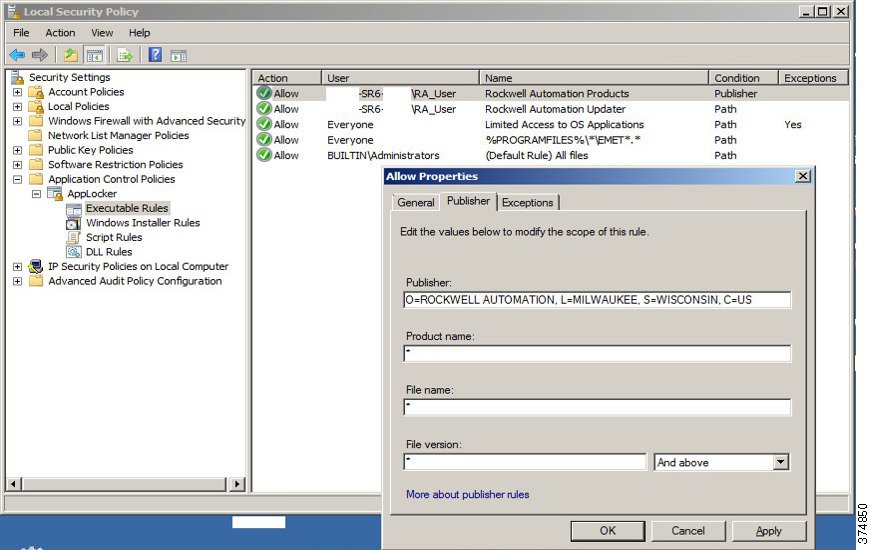This screenshot has height=550, width=871.
Task: Expand the Account Policies node
Action: [x=17, y=92]
